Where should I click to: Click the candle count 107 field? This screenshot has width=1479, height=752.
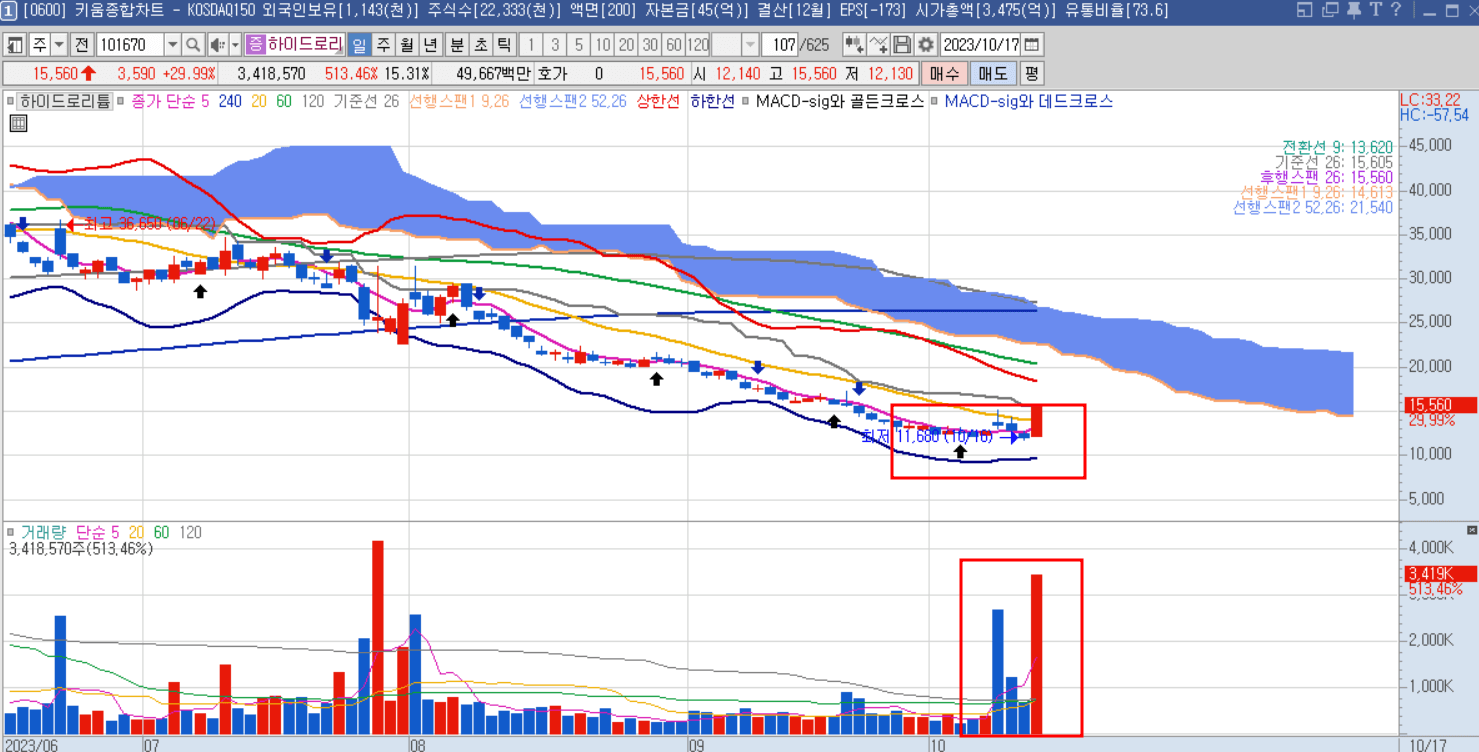click(x=781, y=45)
